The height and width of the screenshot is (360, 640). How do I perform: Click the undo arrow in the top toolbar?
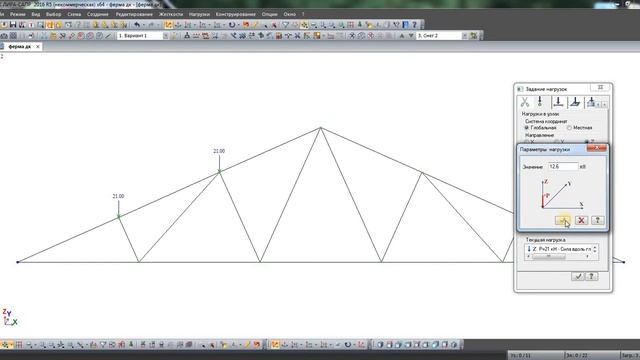click(x=137, y=25)
